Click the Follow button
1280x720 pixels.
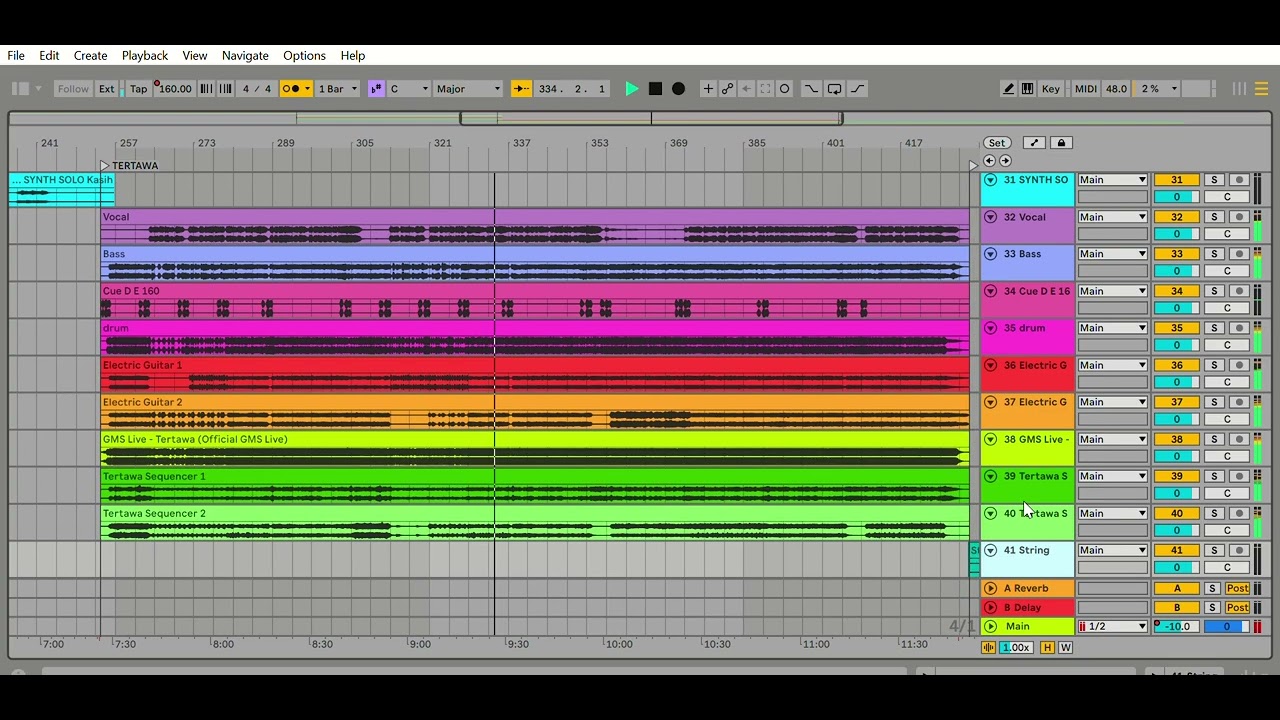click(x=73, y=89)
